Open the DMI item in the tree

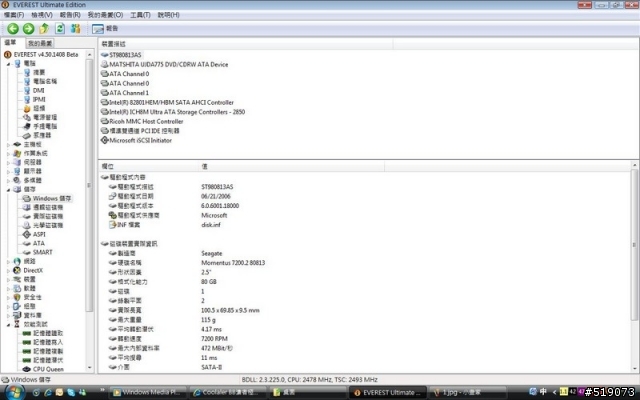pos(38,90)
